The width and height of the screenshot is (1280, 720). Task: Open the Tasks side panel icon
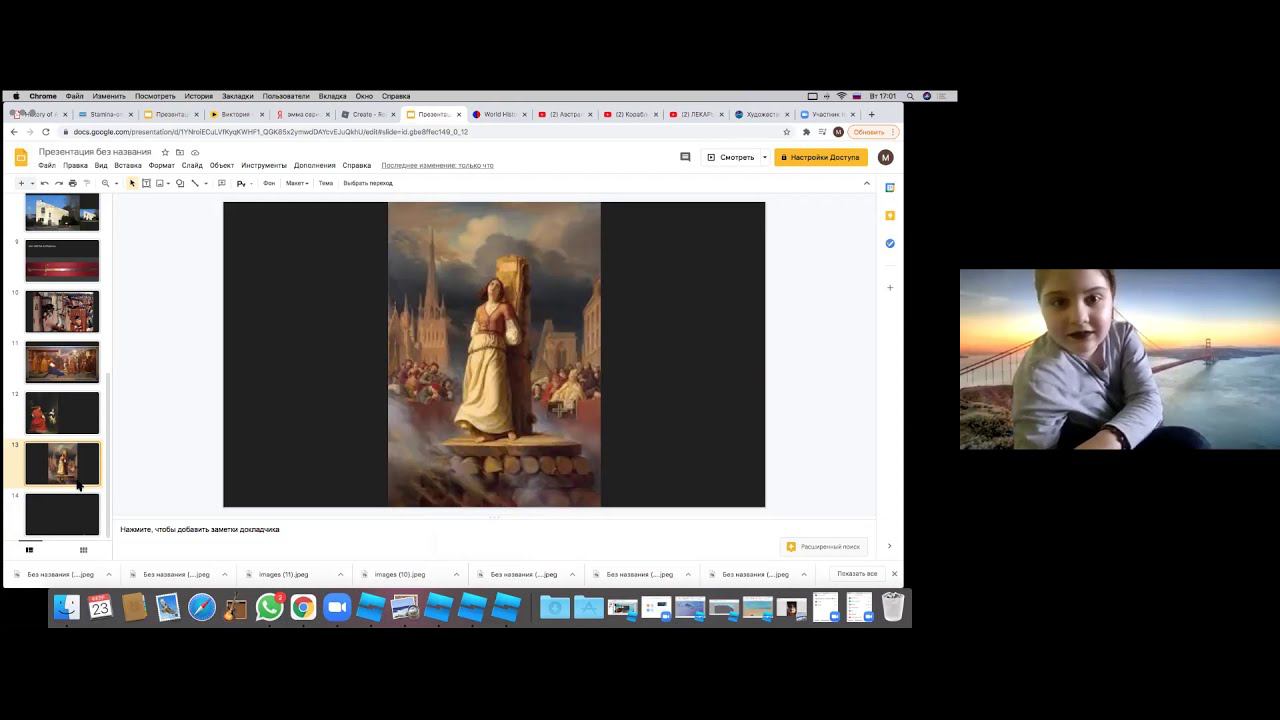890,243
